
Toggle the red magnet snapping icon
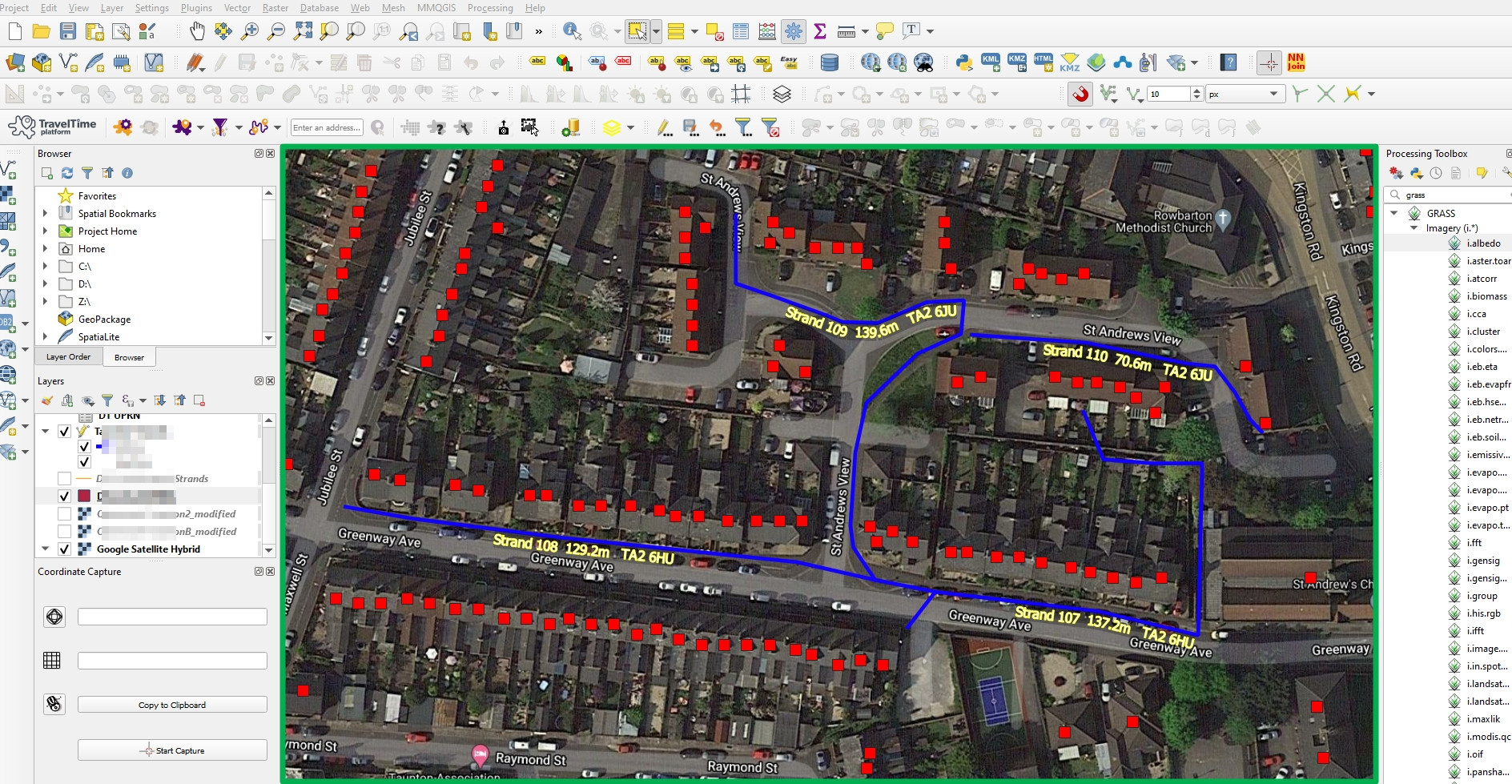[1080, 94]
